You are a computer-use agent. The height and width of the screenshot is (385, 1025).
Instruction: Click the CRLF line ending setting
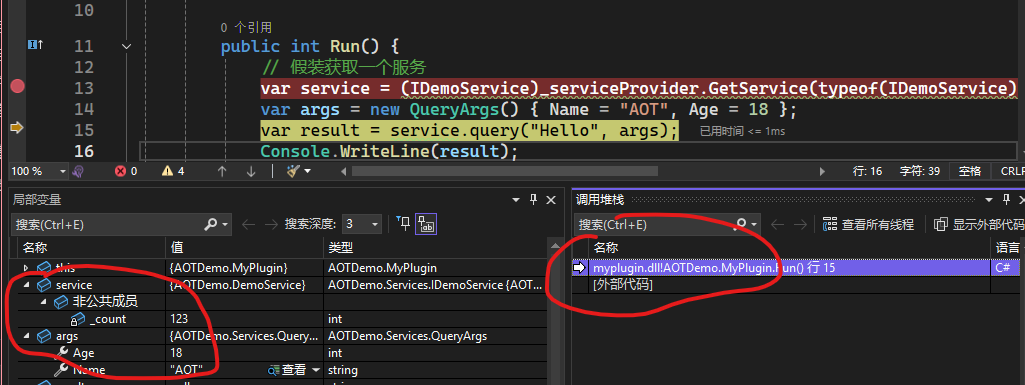click(1012, 171)
